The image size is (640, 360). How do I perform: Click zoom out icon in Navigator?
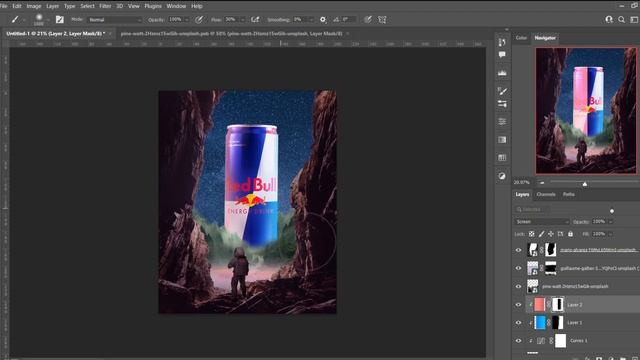[x=542, y=183]
